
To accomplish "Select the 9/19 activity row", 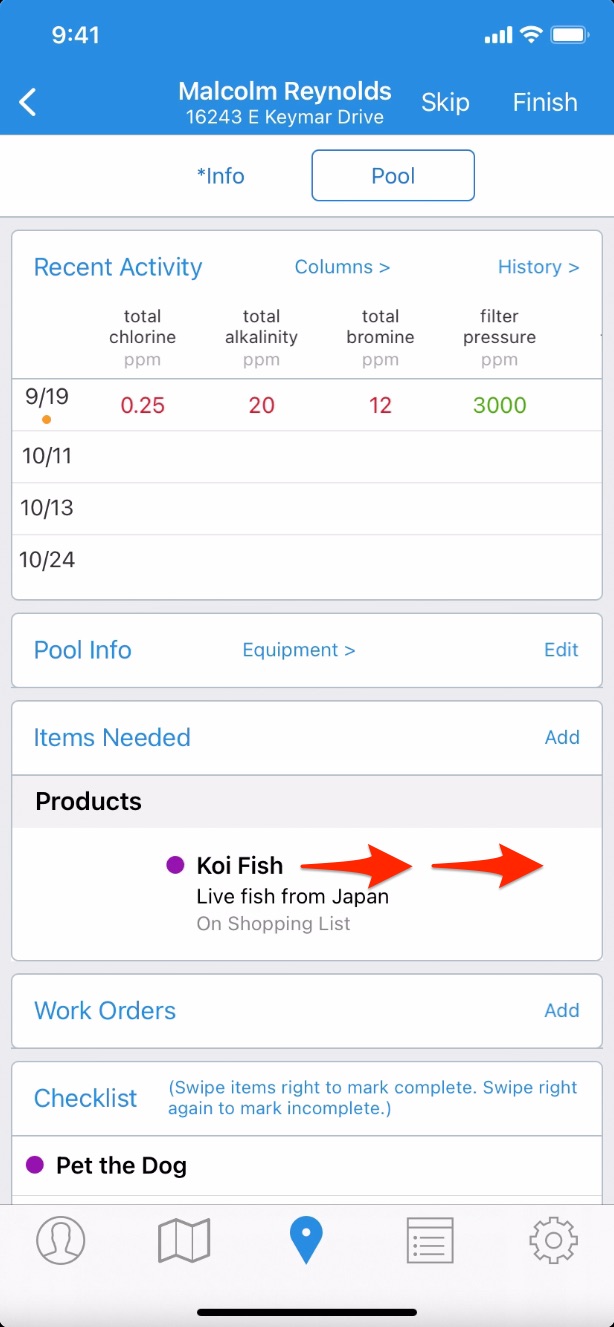I will (x=307, y=405).
